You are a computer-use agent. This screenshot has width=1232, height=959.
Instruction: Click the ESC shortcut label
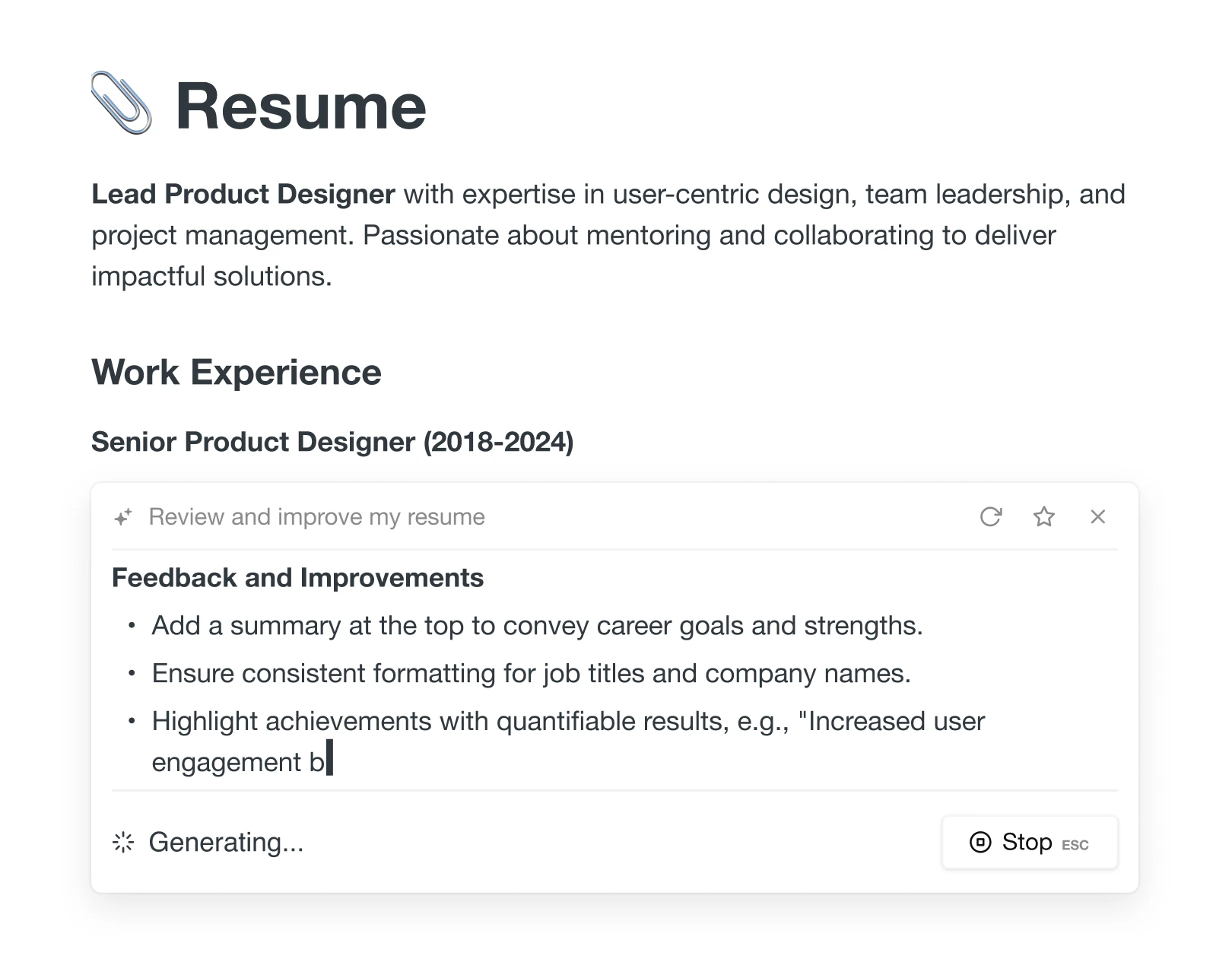tap(1075, 845)
